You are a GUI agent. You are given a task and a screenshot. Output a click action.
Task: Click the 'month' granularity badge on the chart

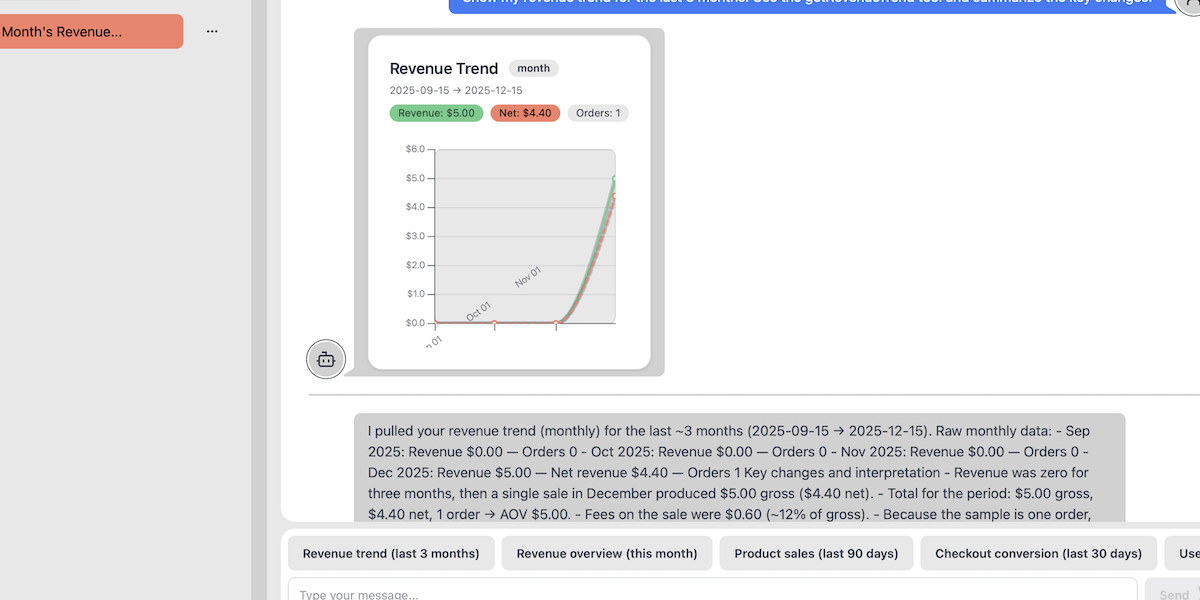[x=533, y=68]
